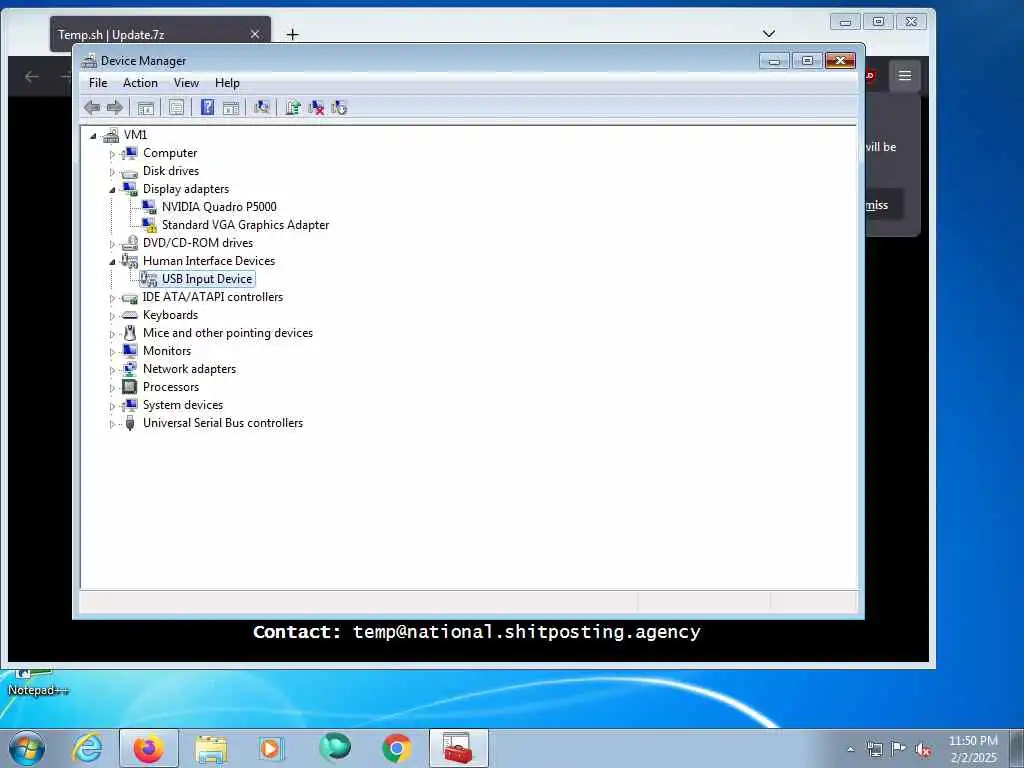Click the Keyboards category icon
The width and height of the screenshot is (1024, 768).
pos(130,315)
